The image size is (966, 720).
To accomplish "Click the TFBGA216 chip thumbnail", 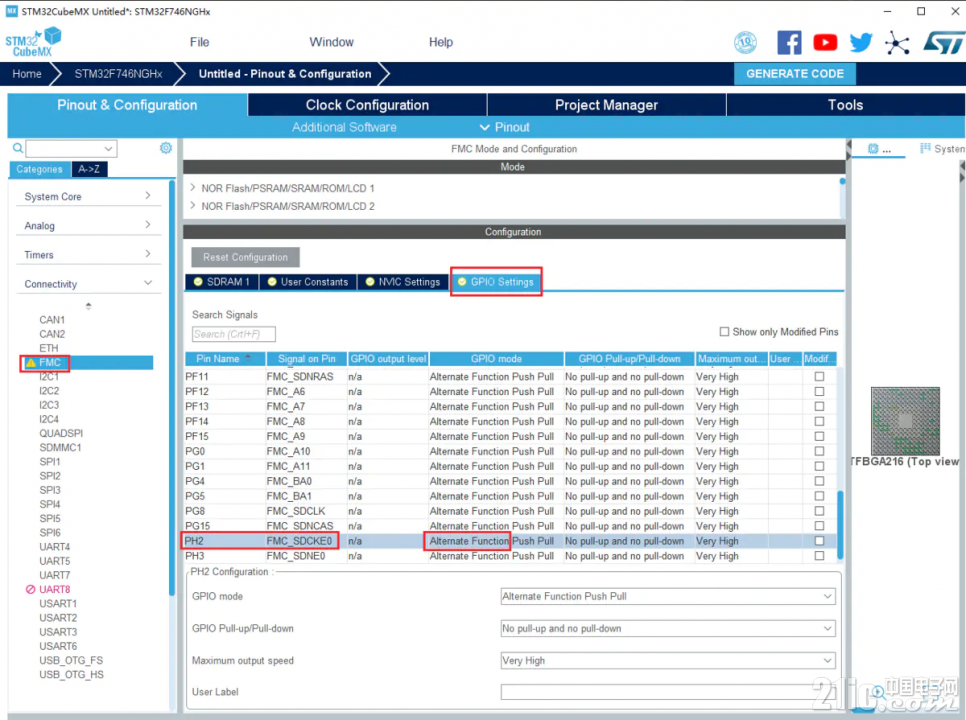I will pos(905,421).
